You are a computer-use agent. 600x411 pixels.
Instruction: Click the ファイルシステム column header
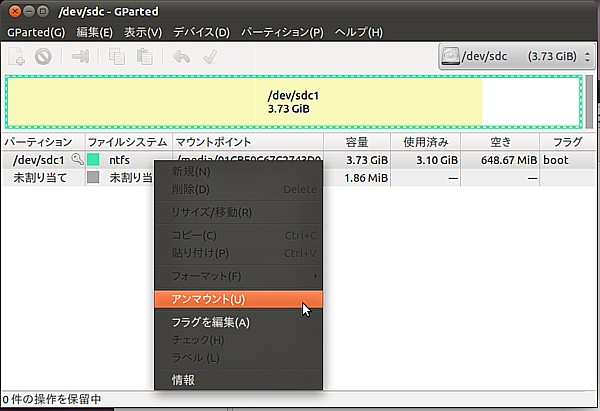click(129, 142)
